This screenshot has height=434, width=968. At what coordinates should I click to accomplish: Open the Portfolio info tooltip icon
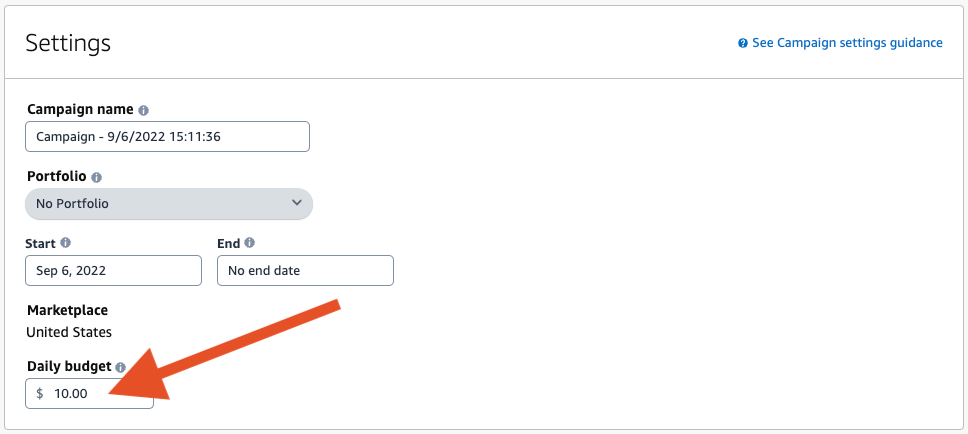[96, 177]
